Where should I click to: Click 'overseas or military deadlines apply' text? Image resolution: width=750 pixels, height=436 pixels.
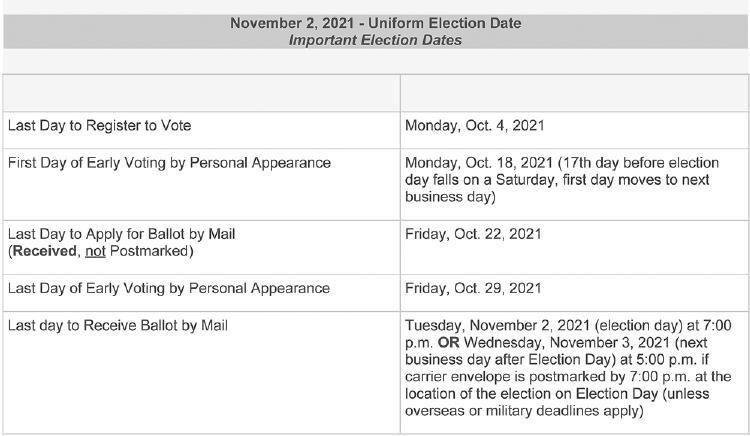coord(522,411)
